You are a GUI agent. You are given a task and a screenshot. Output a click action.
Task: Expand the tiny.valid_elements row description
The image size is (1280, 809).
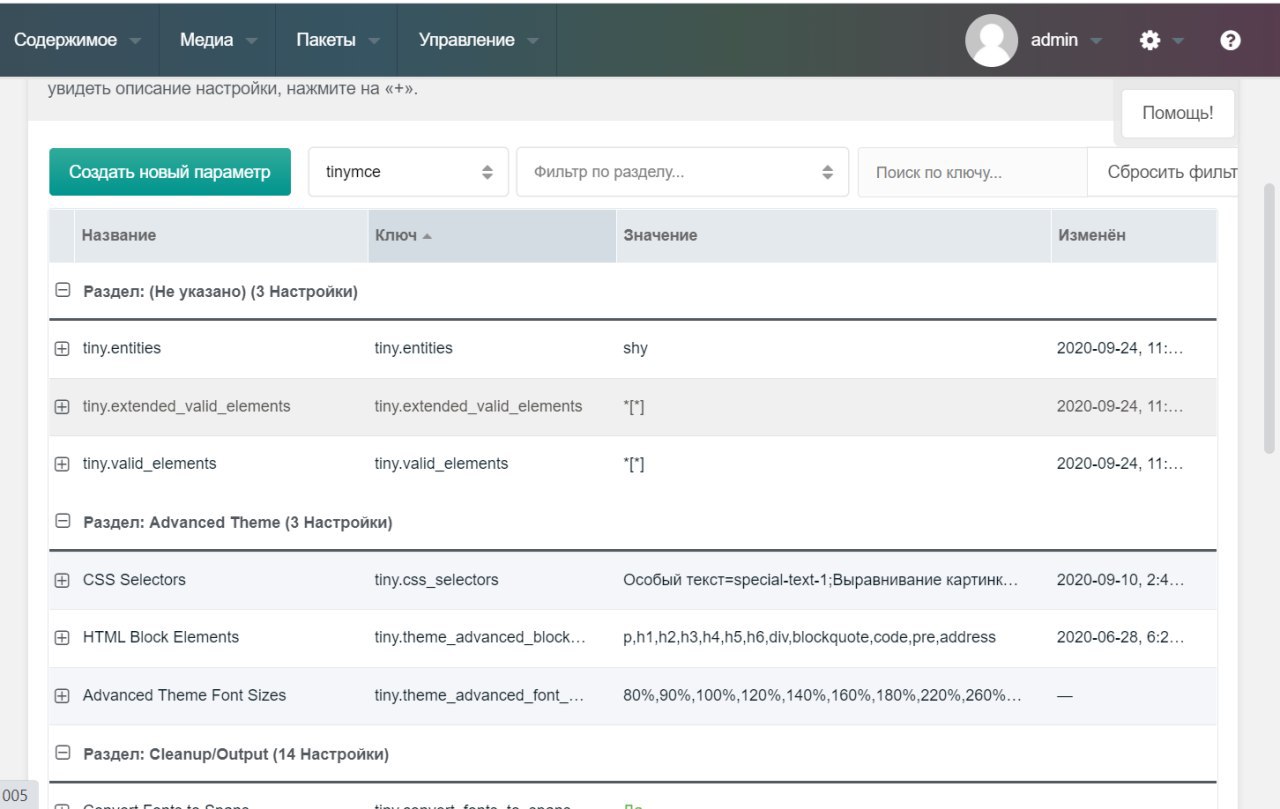[62, 464]
